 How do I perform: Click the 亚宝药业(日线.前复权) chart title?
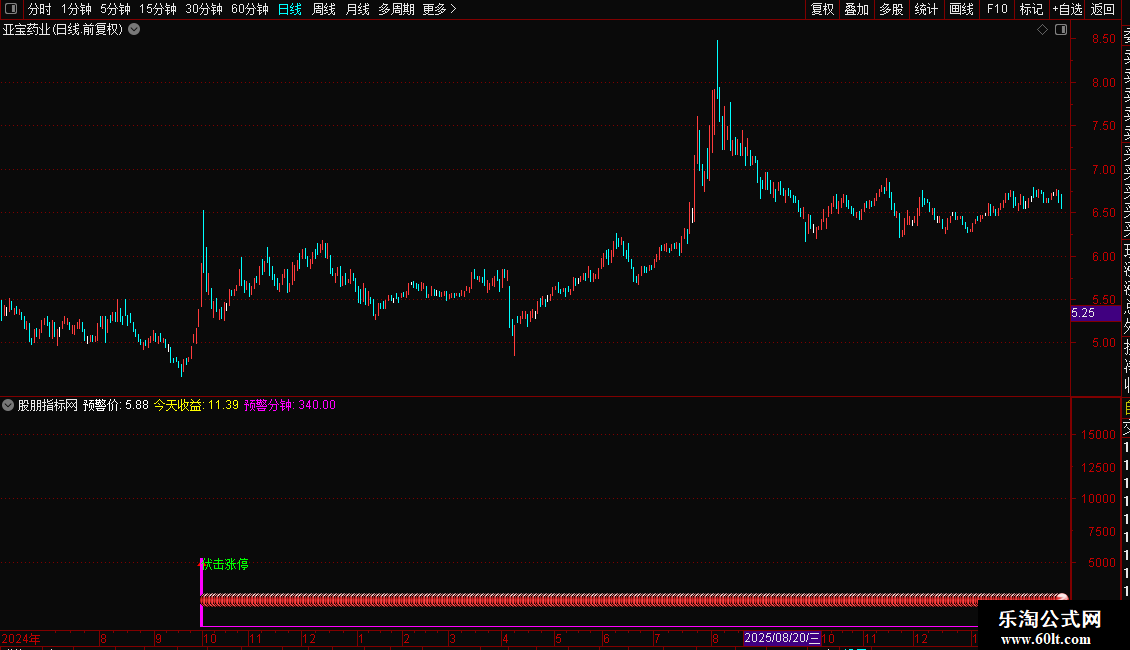tap(63, 30)
